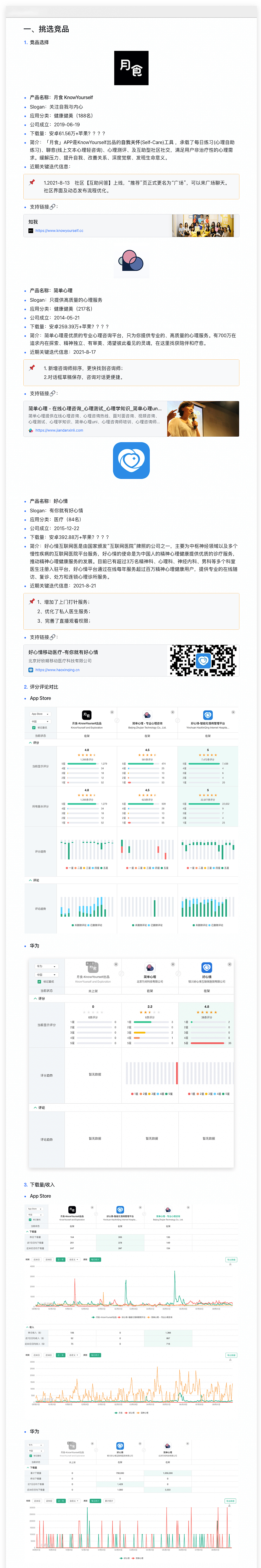Viewport: 261px width, 1568px height.
Task: Remove 好心情 column from 华为 rating table
Action: 231,964
